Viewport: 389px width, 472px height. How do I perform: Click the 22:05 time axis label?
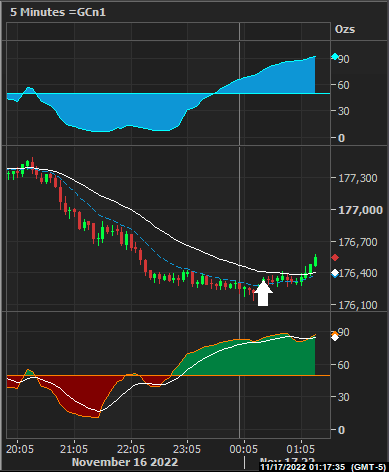(131, 449)
